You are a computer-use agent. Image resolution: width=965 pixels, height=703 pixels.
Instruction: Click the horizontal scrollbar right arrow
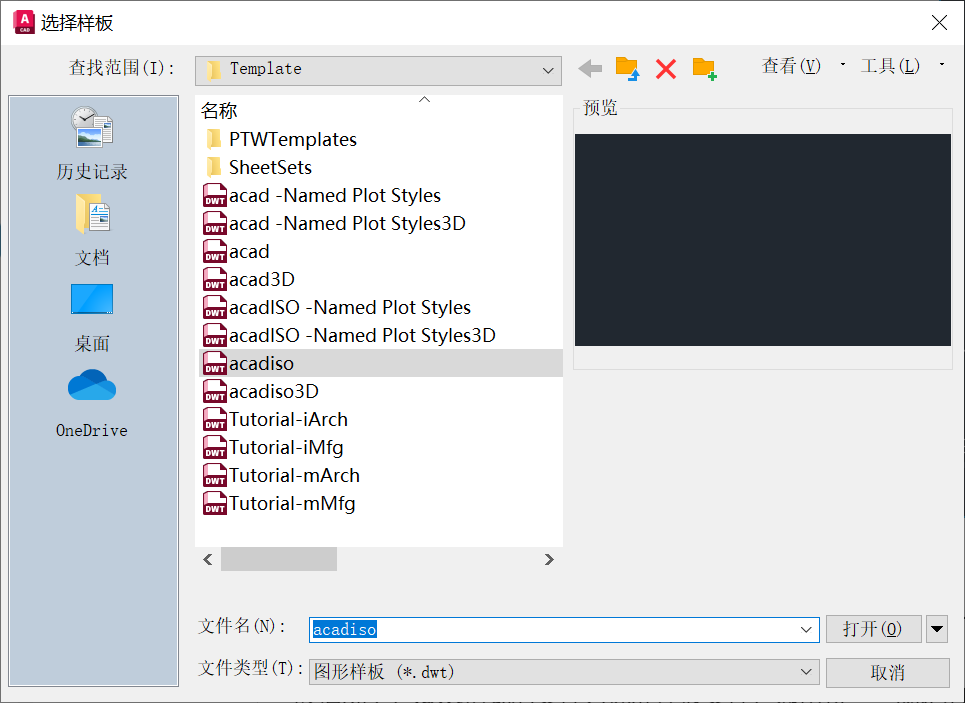click(548, 560)
